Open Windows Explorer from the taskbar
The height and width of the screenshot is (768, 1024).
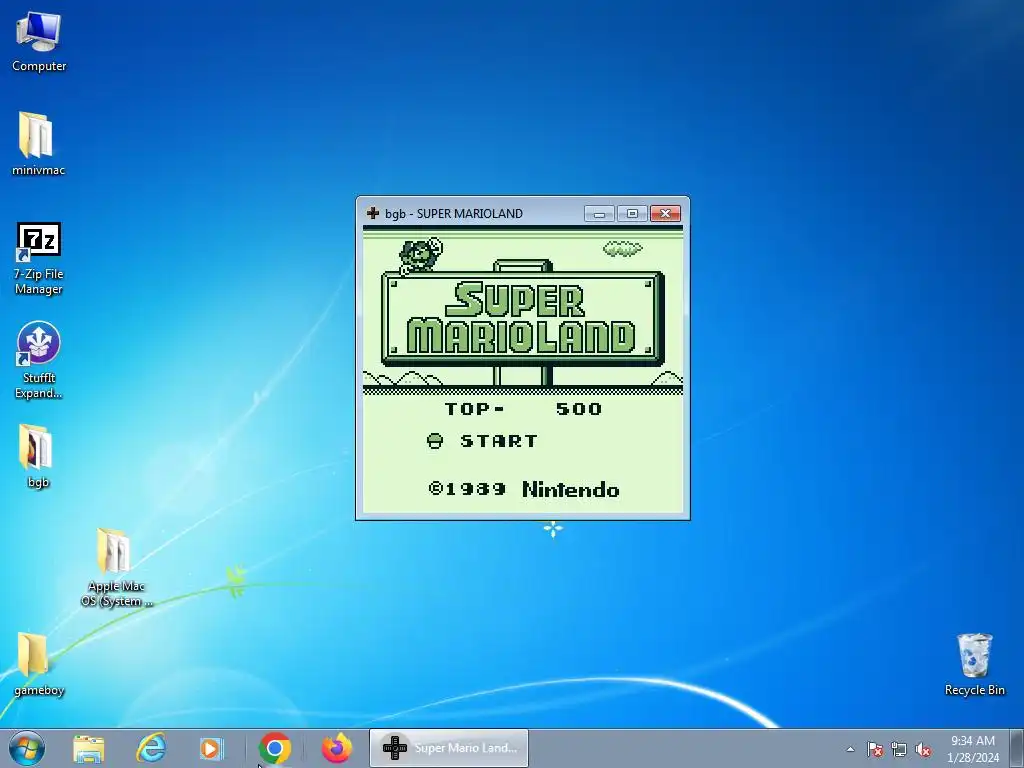click(88, 748)
